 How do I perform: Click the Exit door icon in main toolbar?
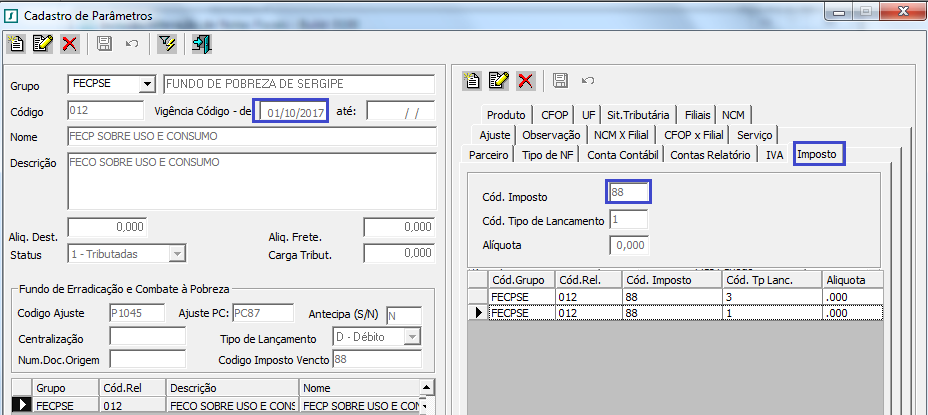pos(202,43)
